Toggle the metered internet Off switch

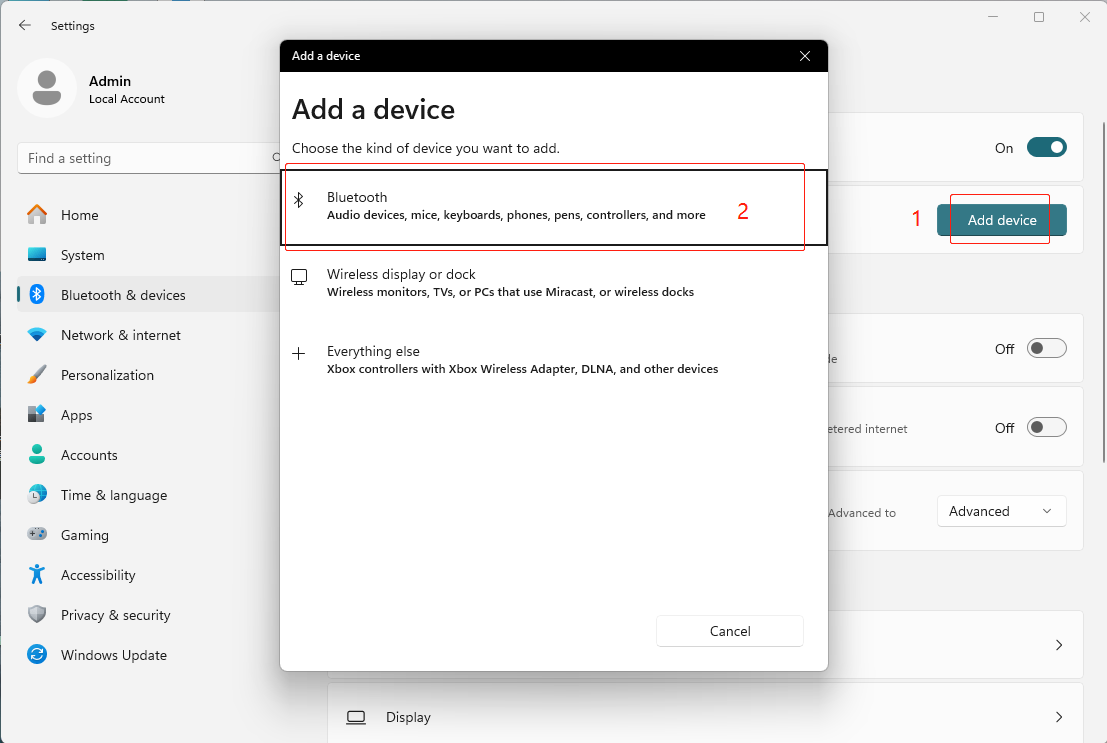(x=1046, y=427)
